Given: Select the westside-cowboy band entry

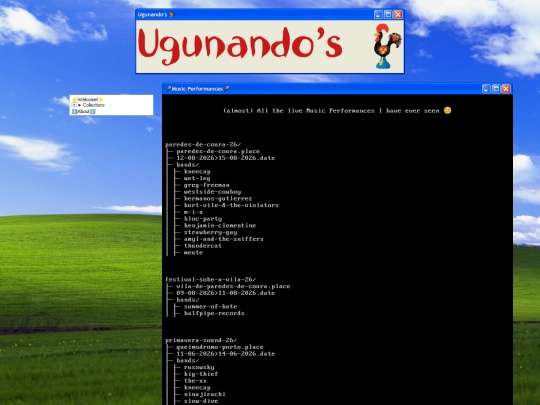Looking at the screenshot, I should click(x=212, y=192).
